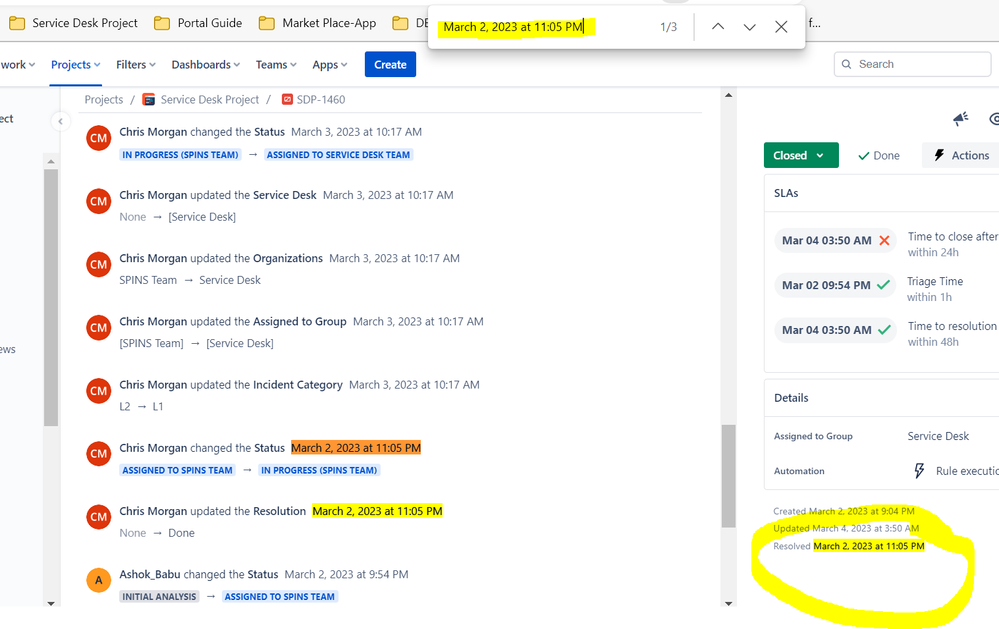This screenshot has width=999, height=629.
Task: Click the Automation lightning bolt icon
Action: tap(919, 470)
